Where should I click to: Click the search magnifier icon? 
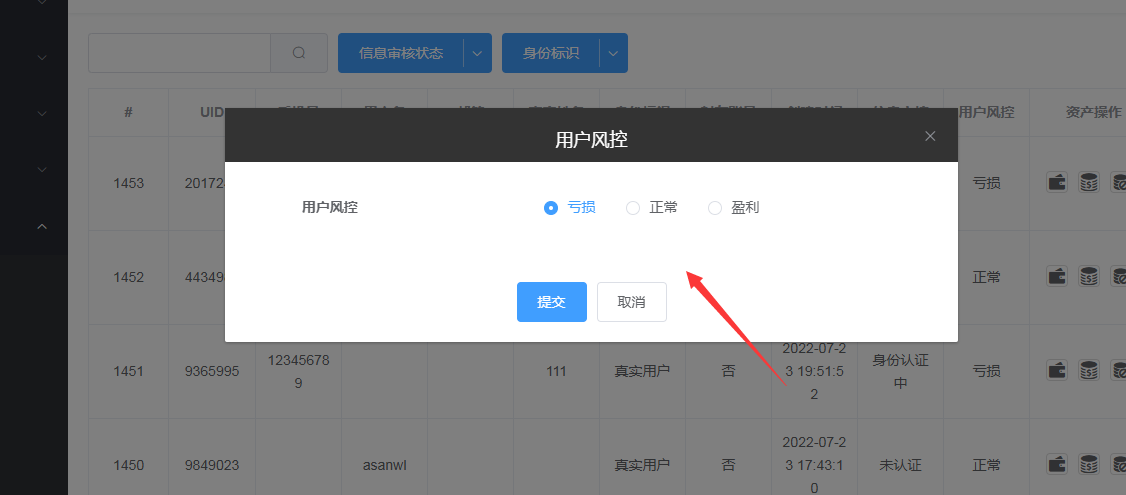click(x=299, y=53)
